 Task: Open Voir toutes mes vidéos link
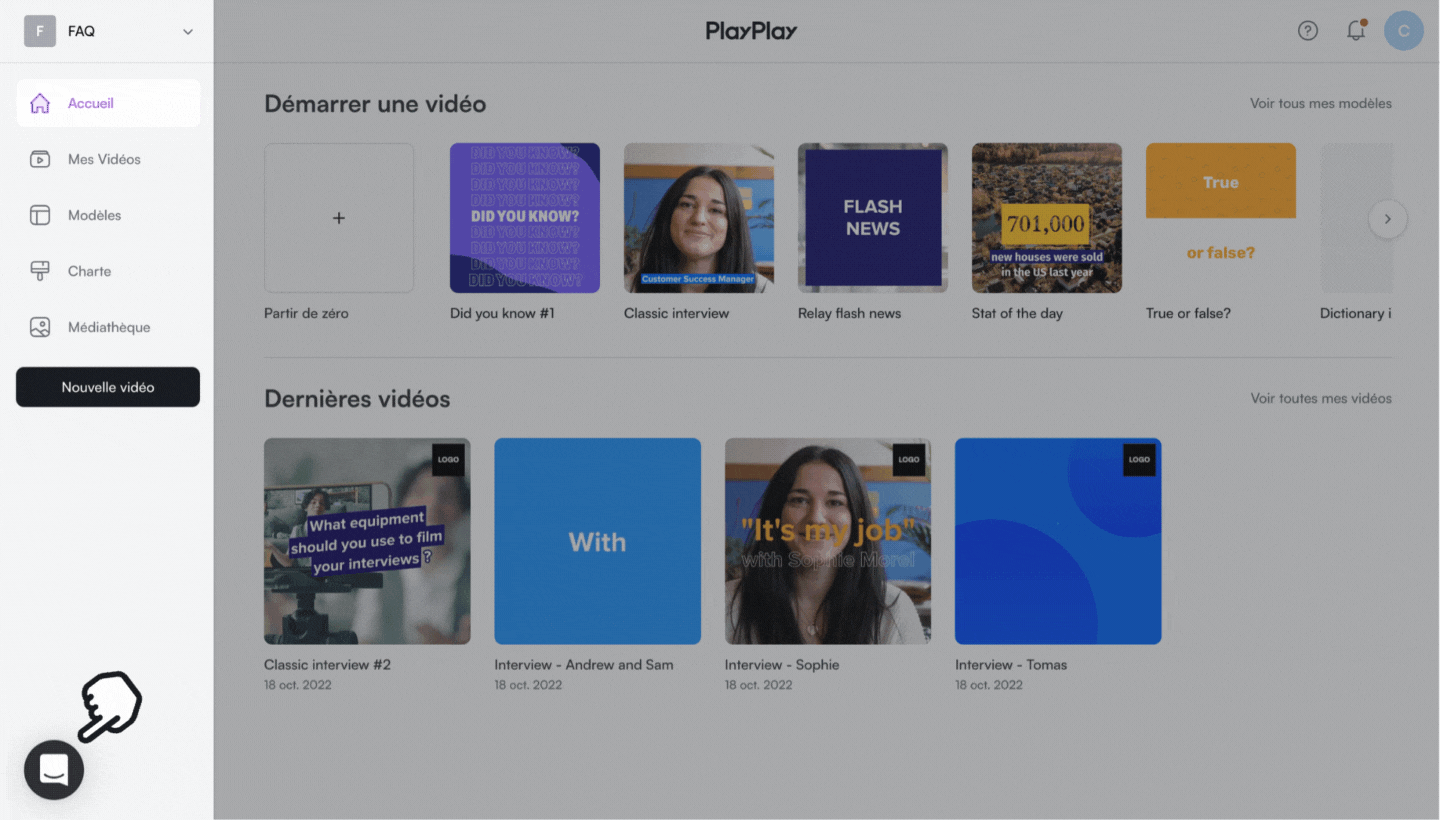point(1320,398)
